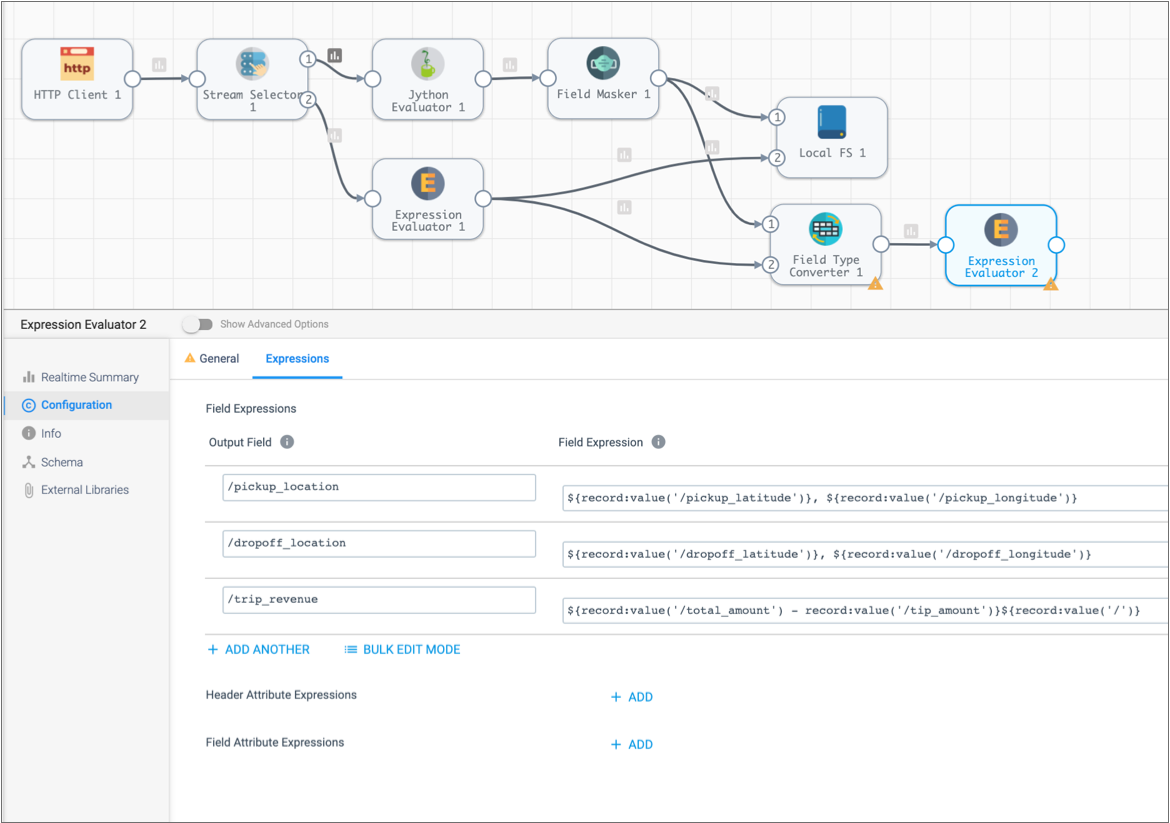Open the Expressions tab
1170x823 pixels.
click(297, 358)
